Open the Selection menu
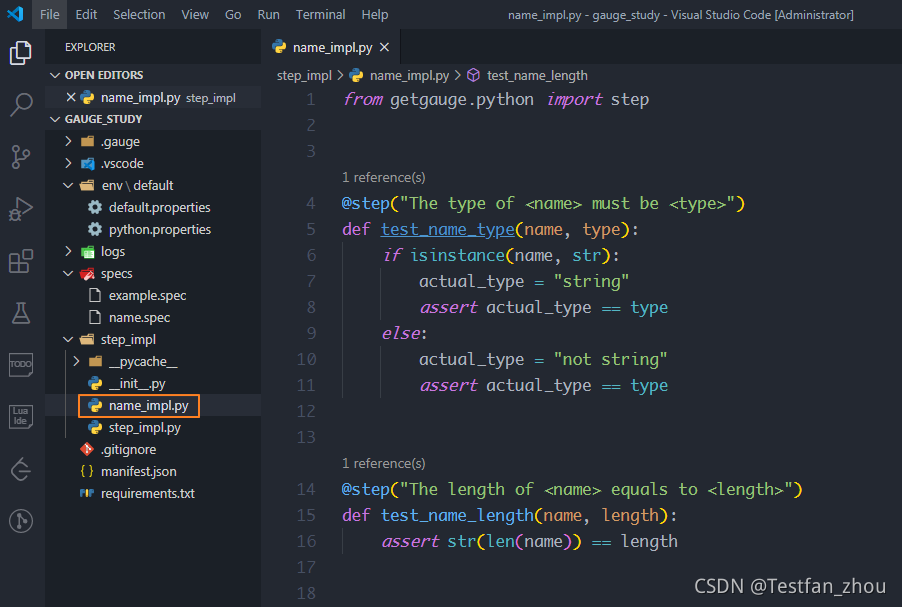The image size is (902, 607). [139, 14]
